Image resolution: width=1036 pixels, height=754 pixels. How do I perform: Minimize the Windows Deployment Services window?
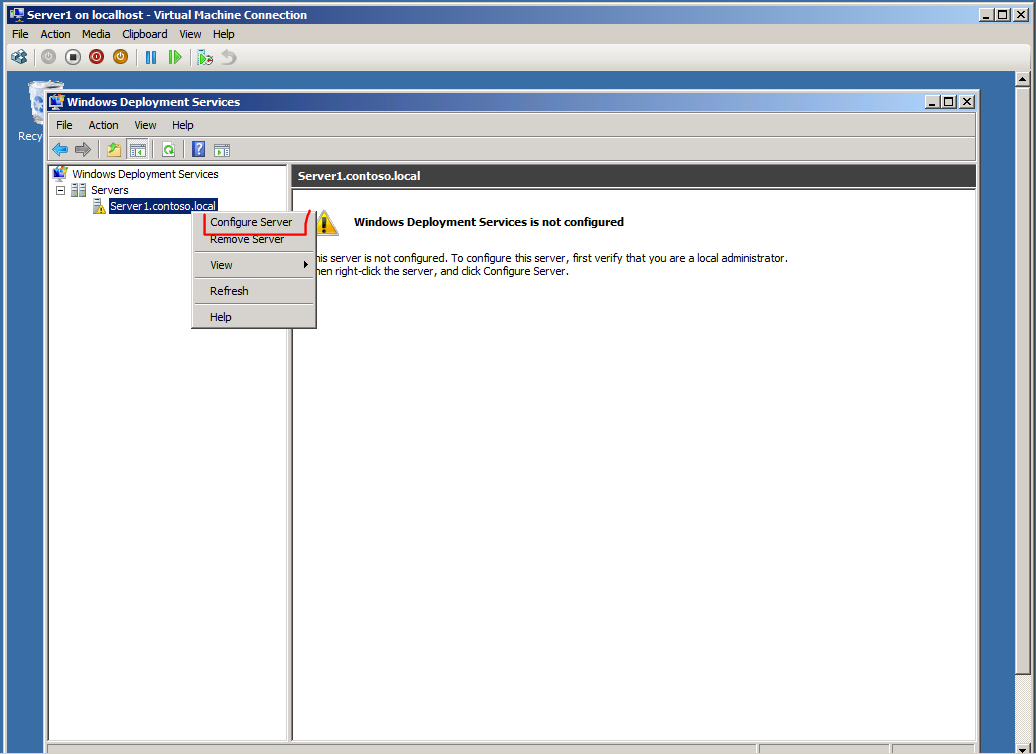(x=933, y=102)
